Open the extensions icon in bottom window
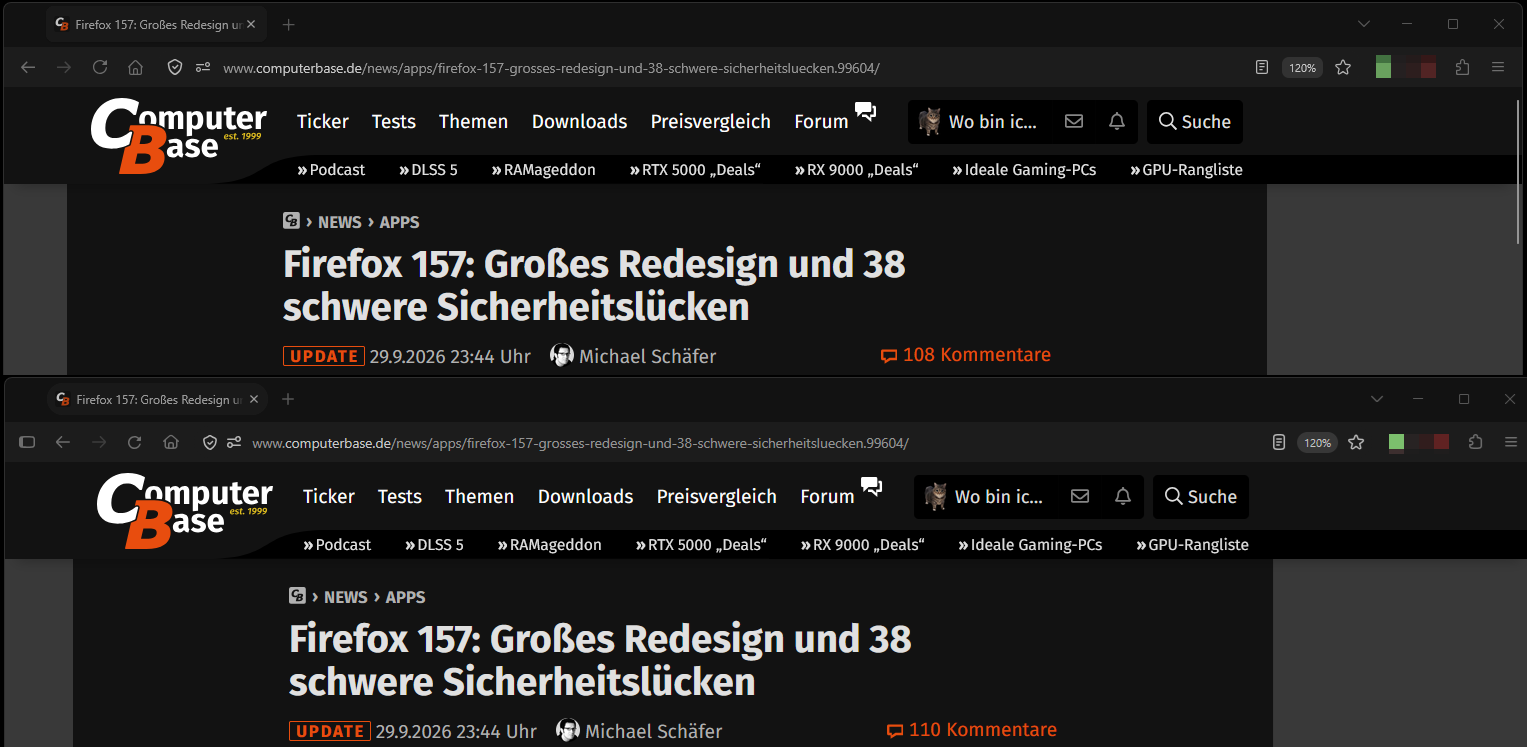 [1475, 442]
